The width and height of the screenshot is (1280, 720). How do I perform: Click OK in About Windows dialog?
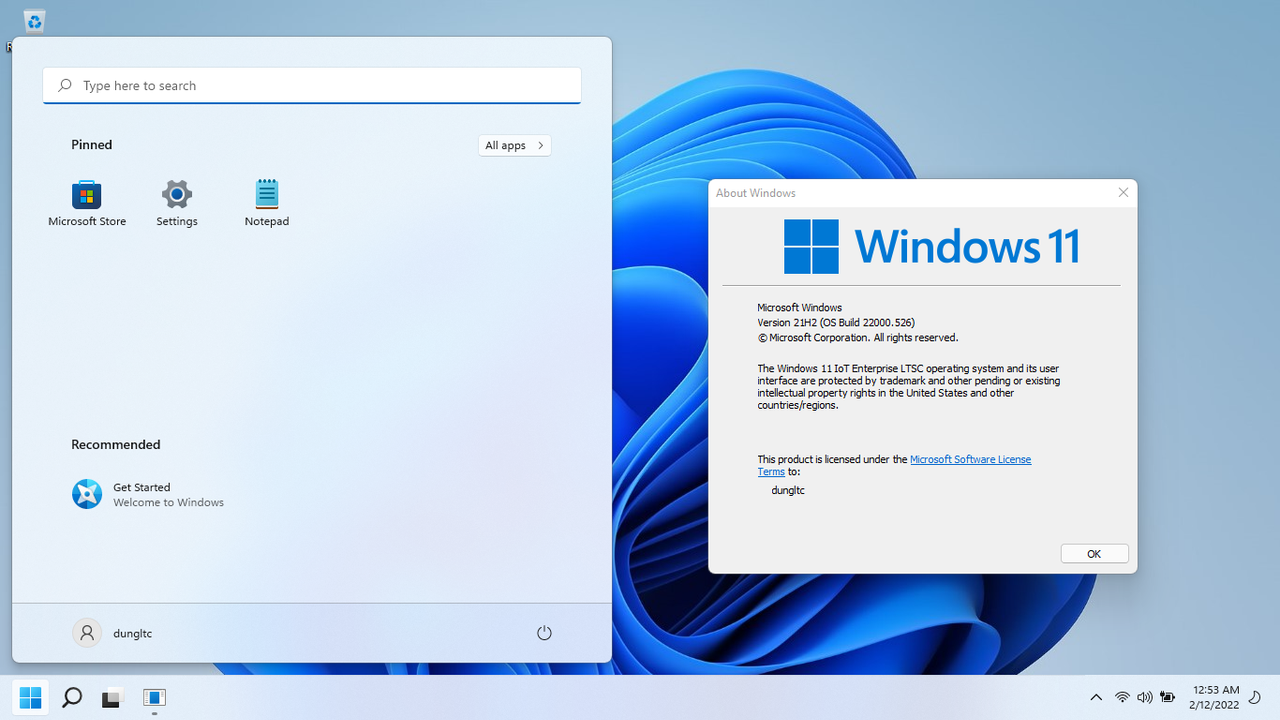[1094, 554]
